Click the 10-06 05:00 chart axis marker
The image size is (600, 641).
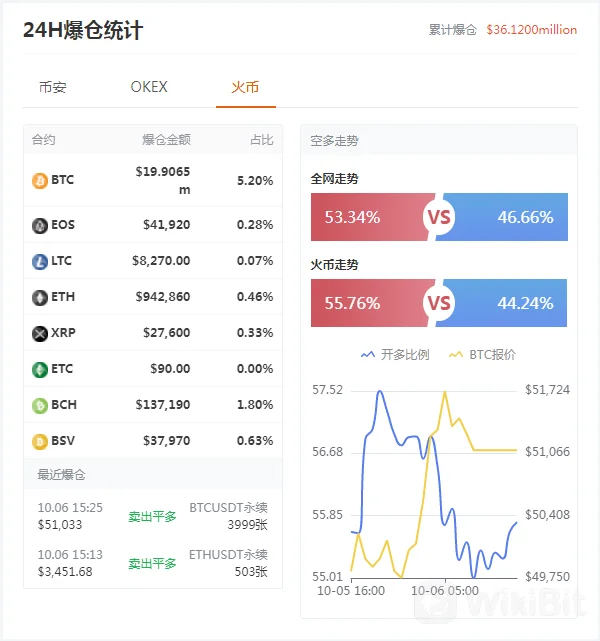pyautogui.click(x=445, y=590)
